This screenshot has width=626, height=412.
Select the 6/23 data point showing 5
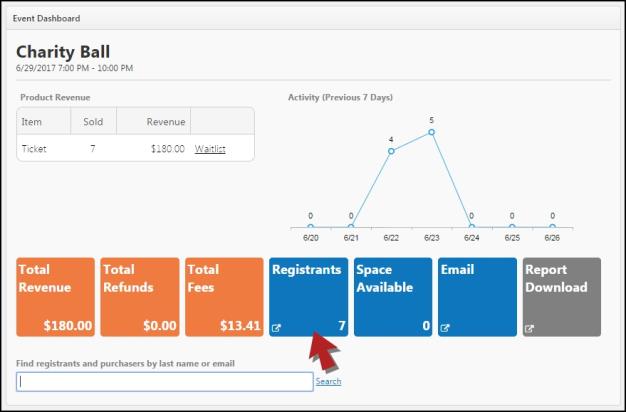point(432,132)
